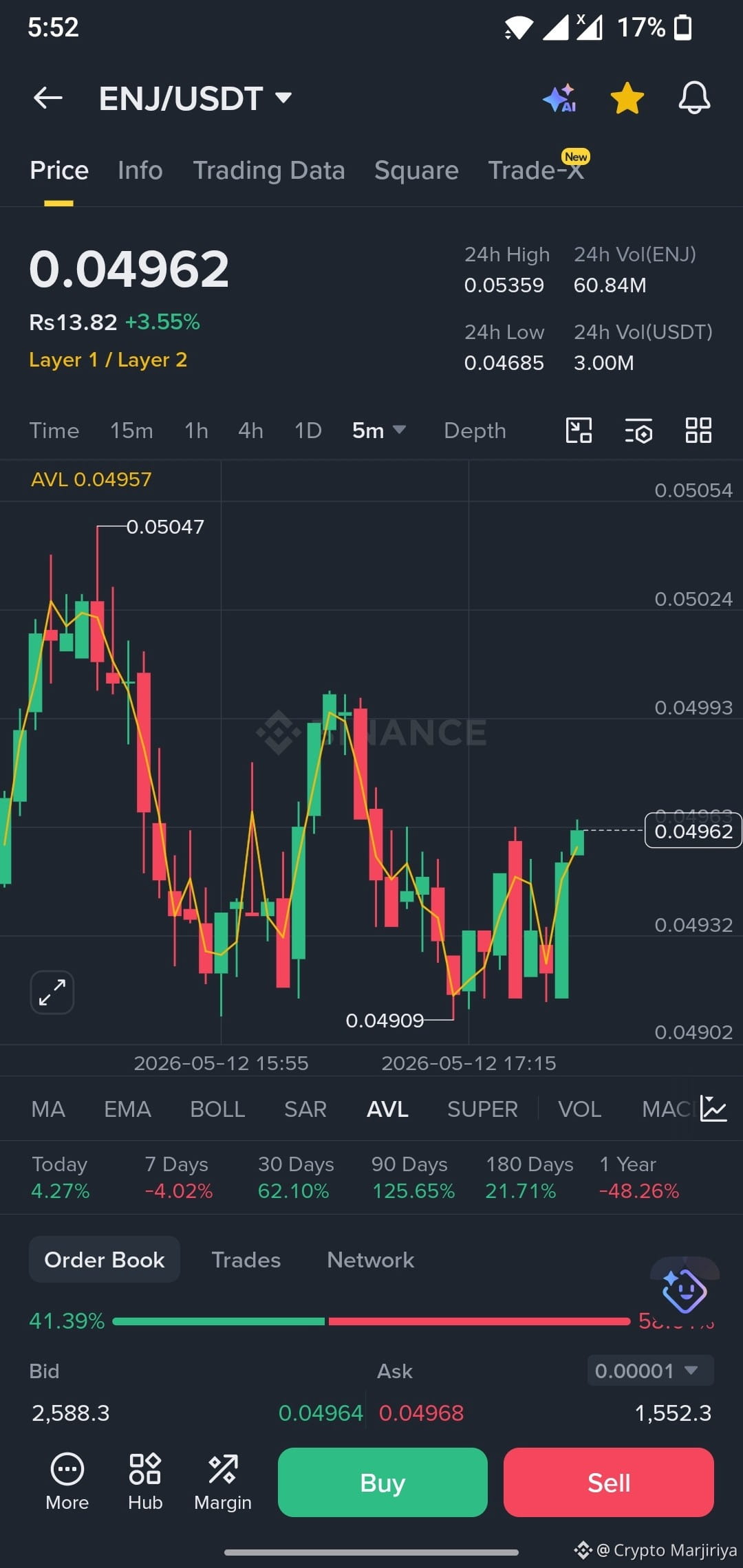This screenshot has width=743, height=1568.
Task: Tap the bid price 0.04964
Action: [x=321, y=1413]
